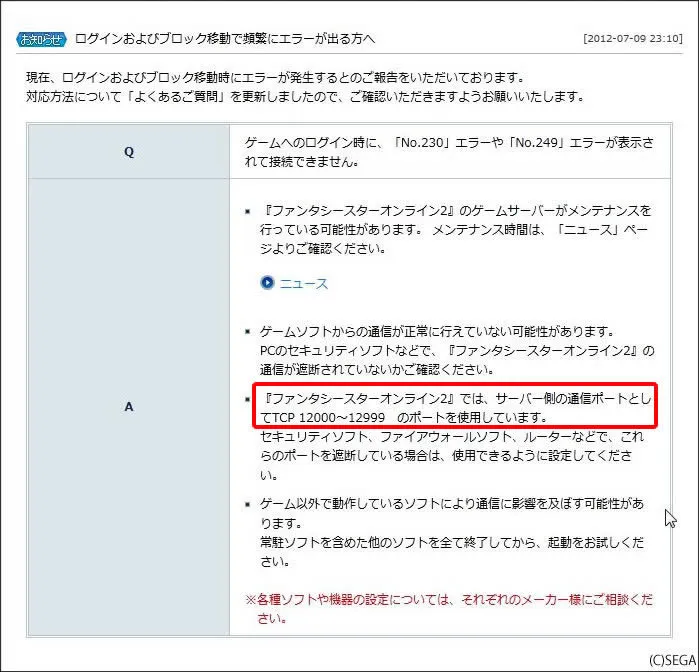Image resolution: width=699 pixels, height=672 pixels.
Task: Click the (C)SEGA copyright text
Action: [672, 660]
